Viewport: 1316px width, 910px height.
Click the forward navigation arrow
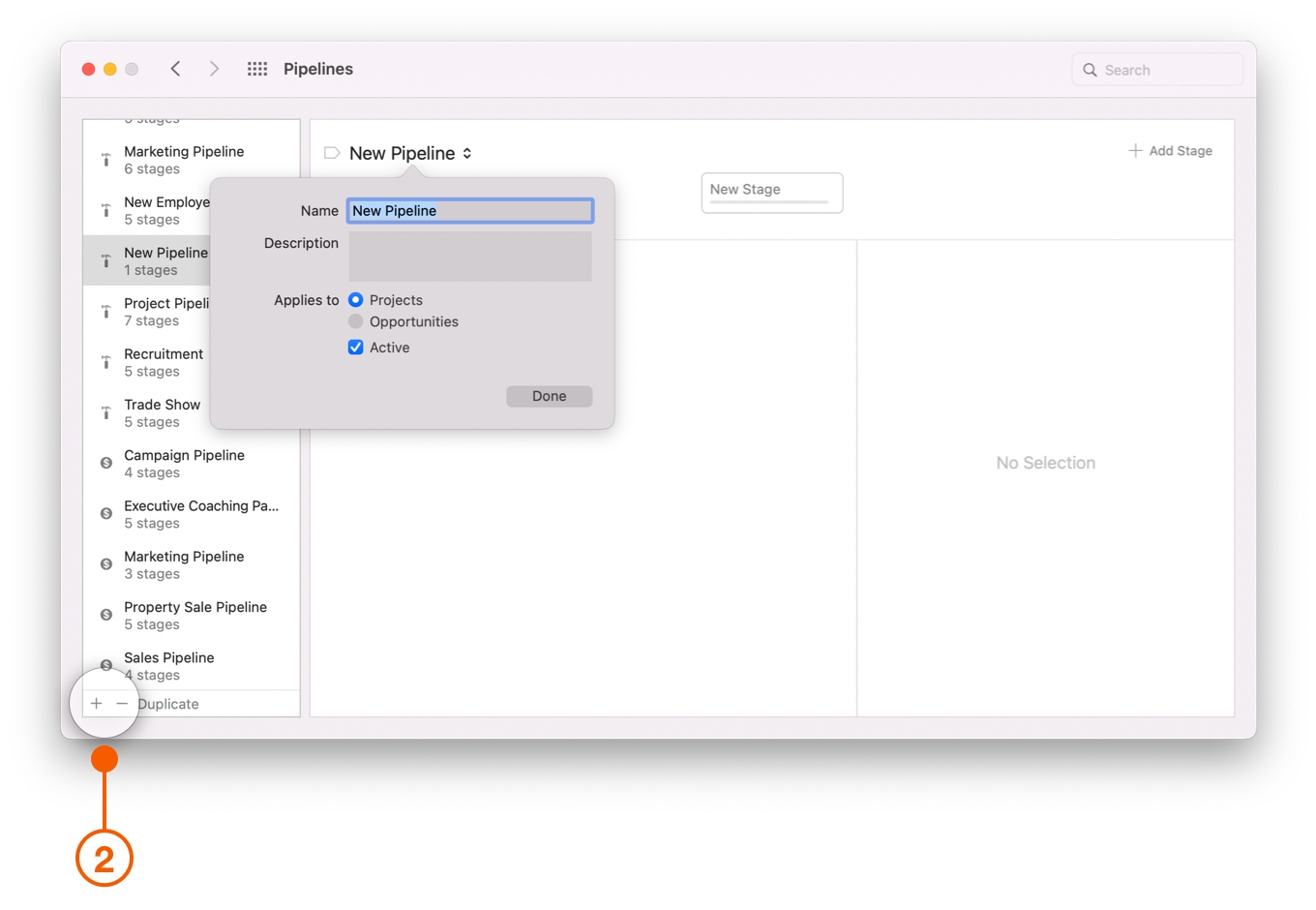click(214, 69)
